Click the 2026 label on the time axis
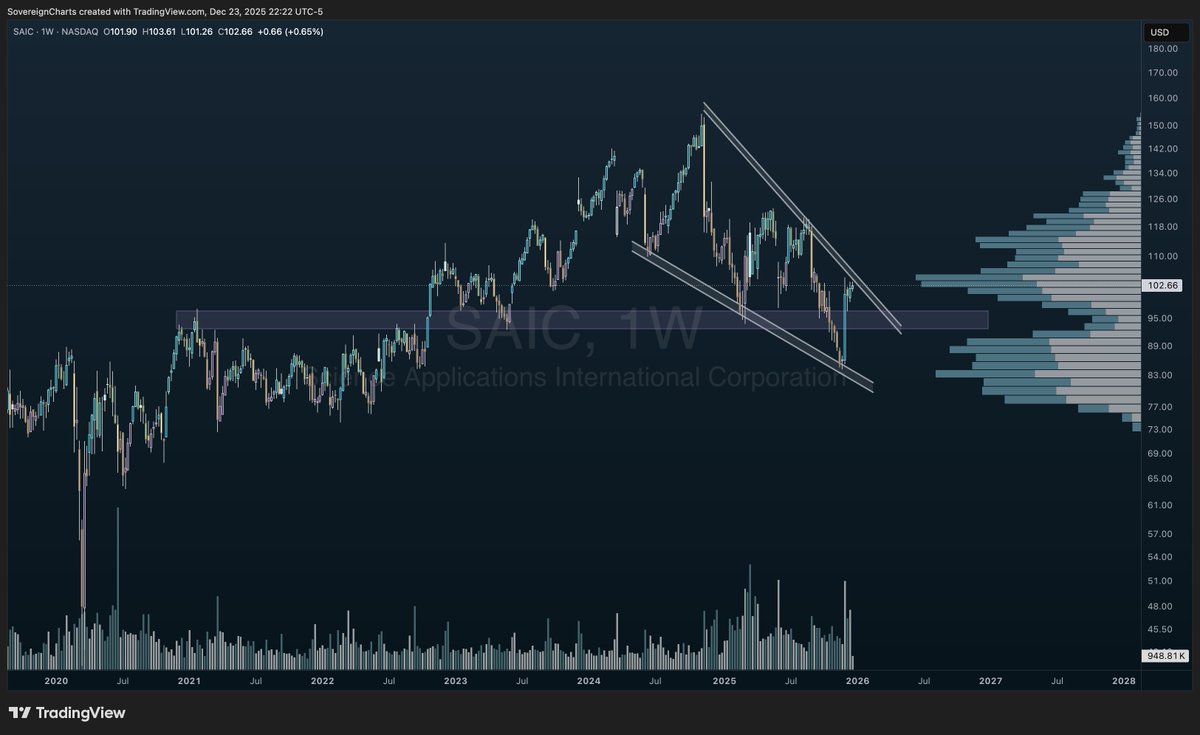1200x735 pixels. pos(857,681)
